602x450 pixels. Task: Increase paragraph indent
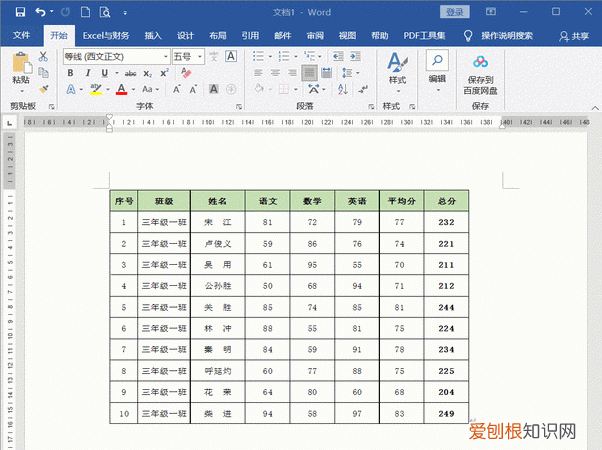coord(355,56)
